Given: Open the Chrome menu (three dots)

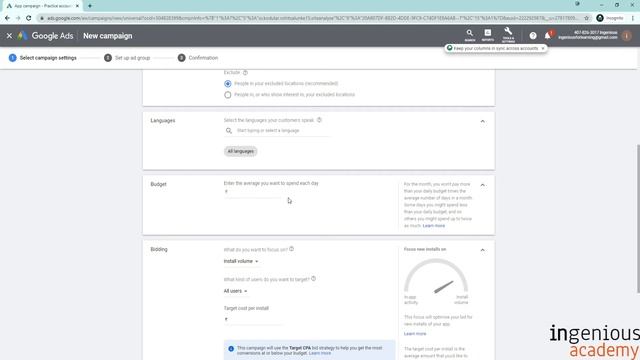Looking at the screenshot, I should (633, 18).
